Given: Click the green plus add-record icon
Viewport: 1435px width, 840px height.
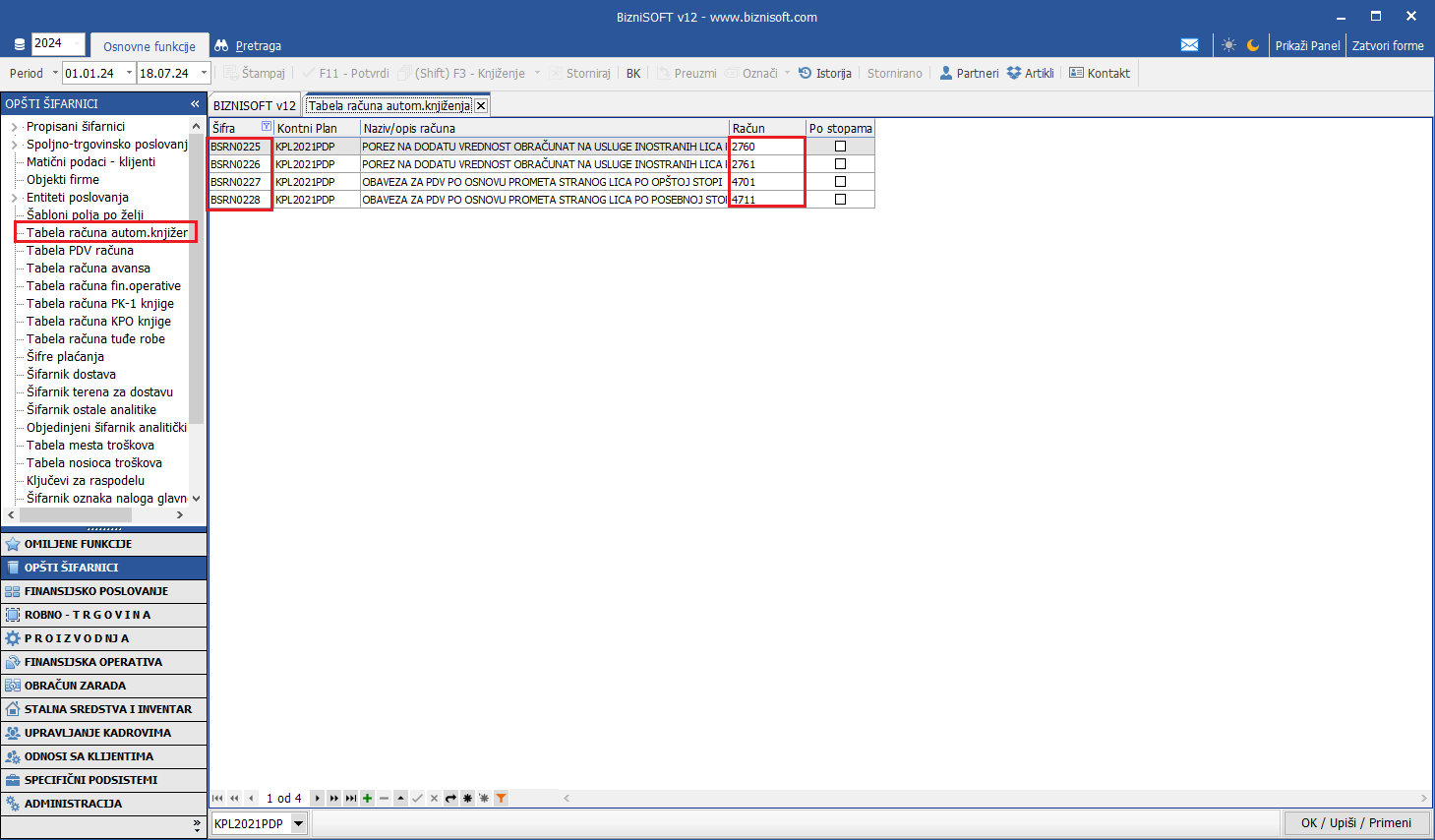Looking at the screenshot, I should pyautogui.click(x=367, y=798).
